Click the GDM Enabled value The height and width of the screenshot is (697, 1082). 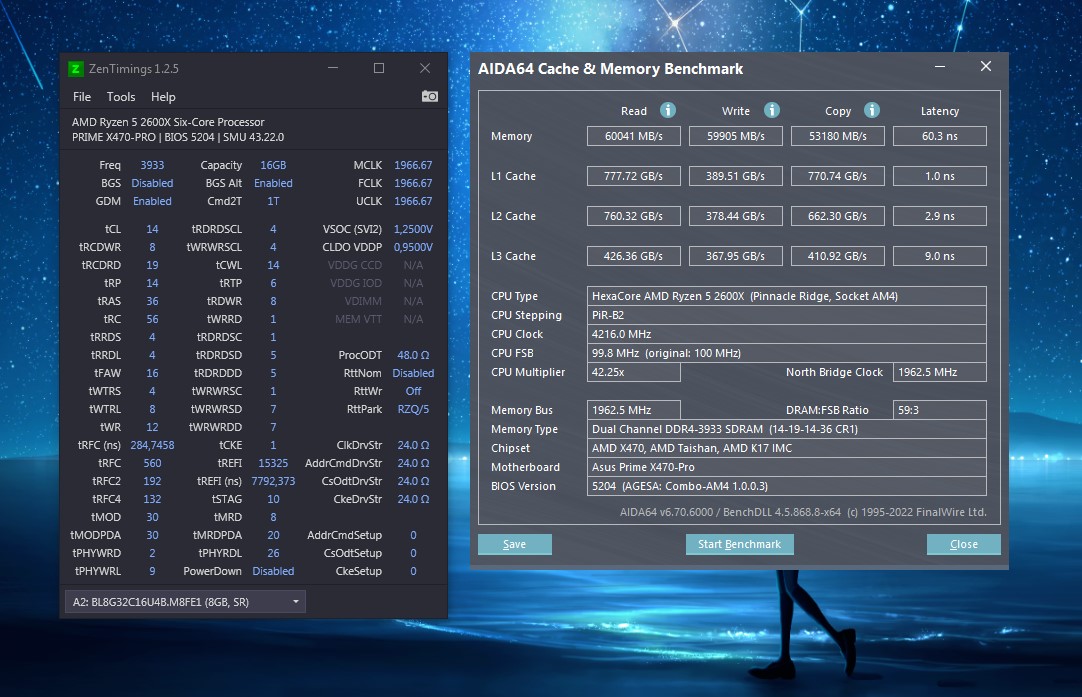(153, 201)
